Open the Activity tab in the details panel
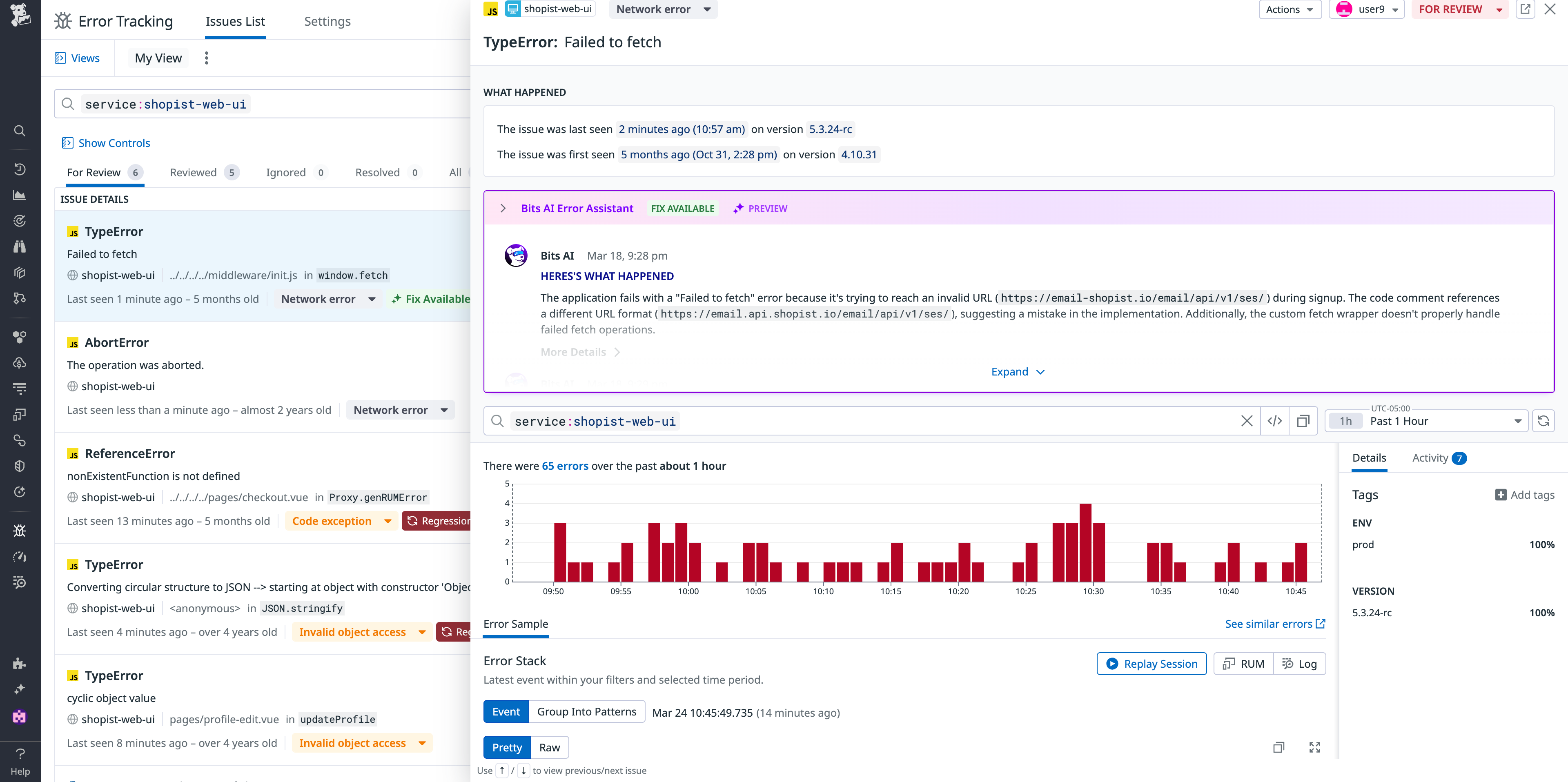Image resolution: width=1568 pixels, height=782 pixels. 1430,458
